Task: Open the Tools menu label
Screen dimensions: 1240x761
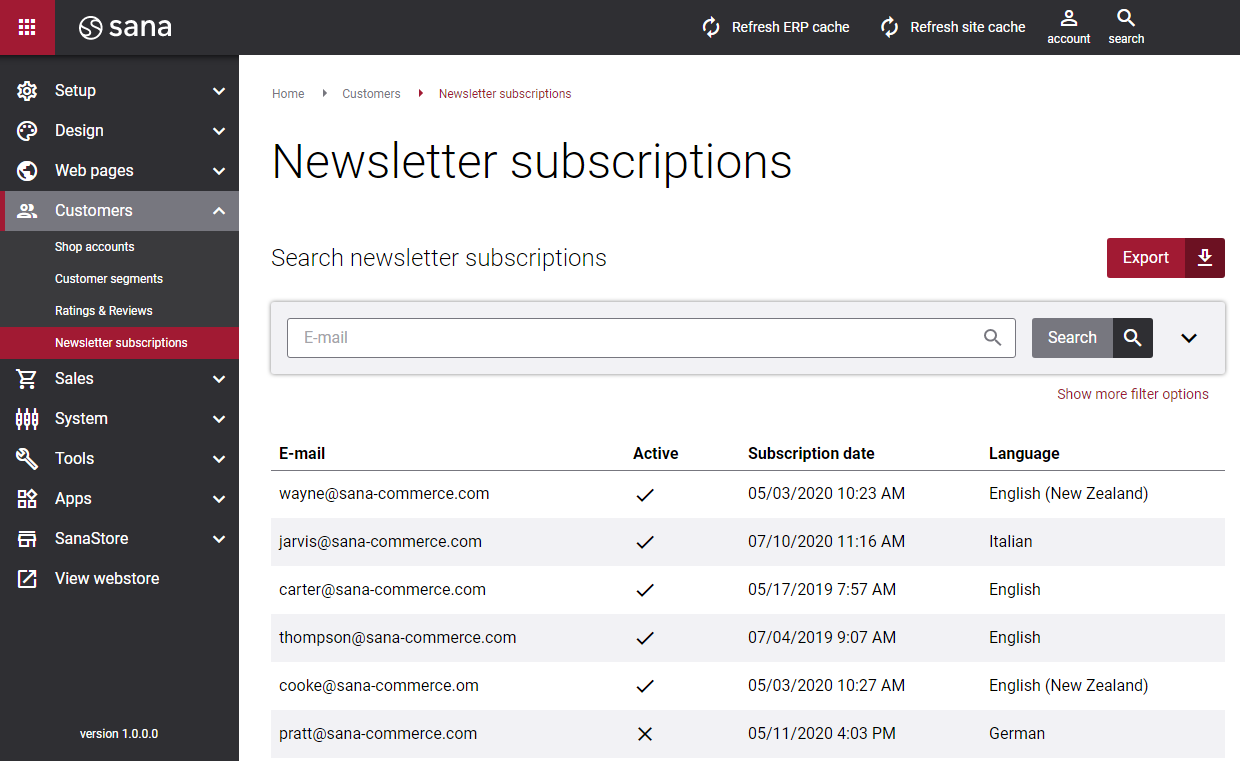Action: [x=74, y=459]
